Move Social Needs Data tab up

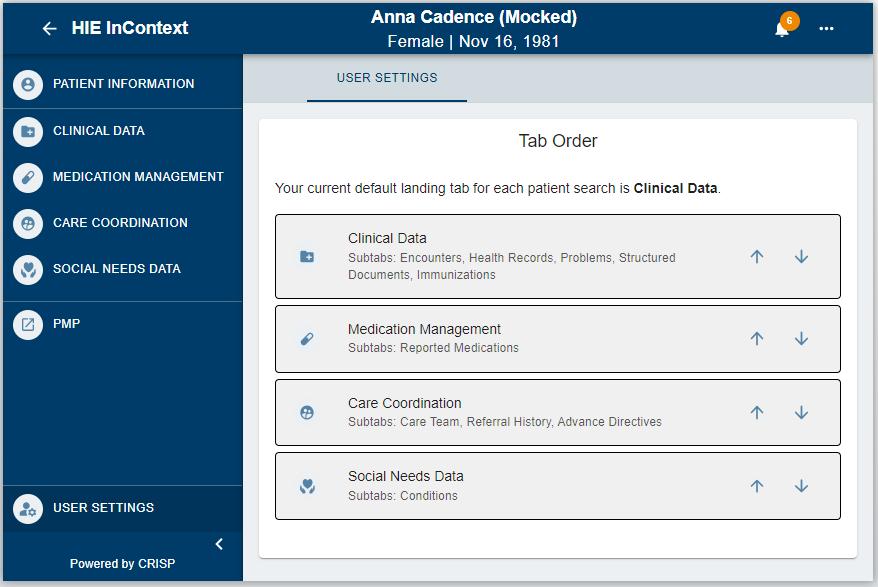(757, 486)
